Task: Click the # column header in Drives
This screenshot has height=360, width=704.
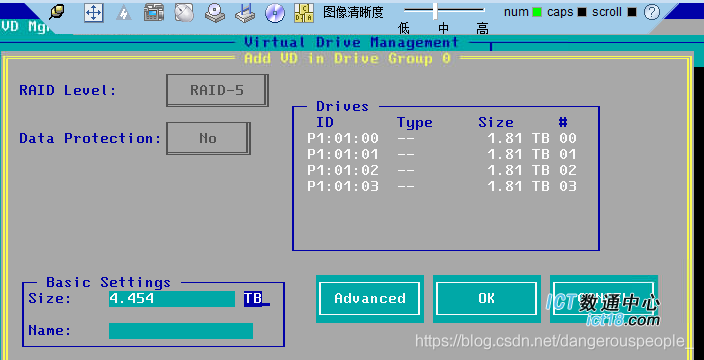Action: 563,122
